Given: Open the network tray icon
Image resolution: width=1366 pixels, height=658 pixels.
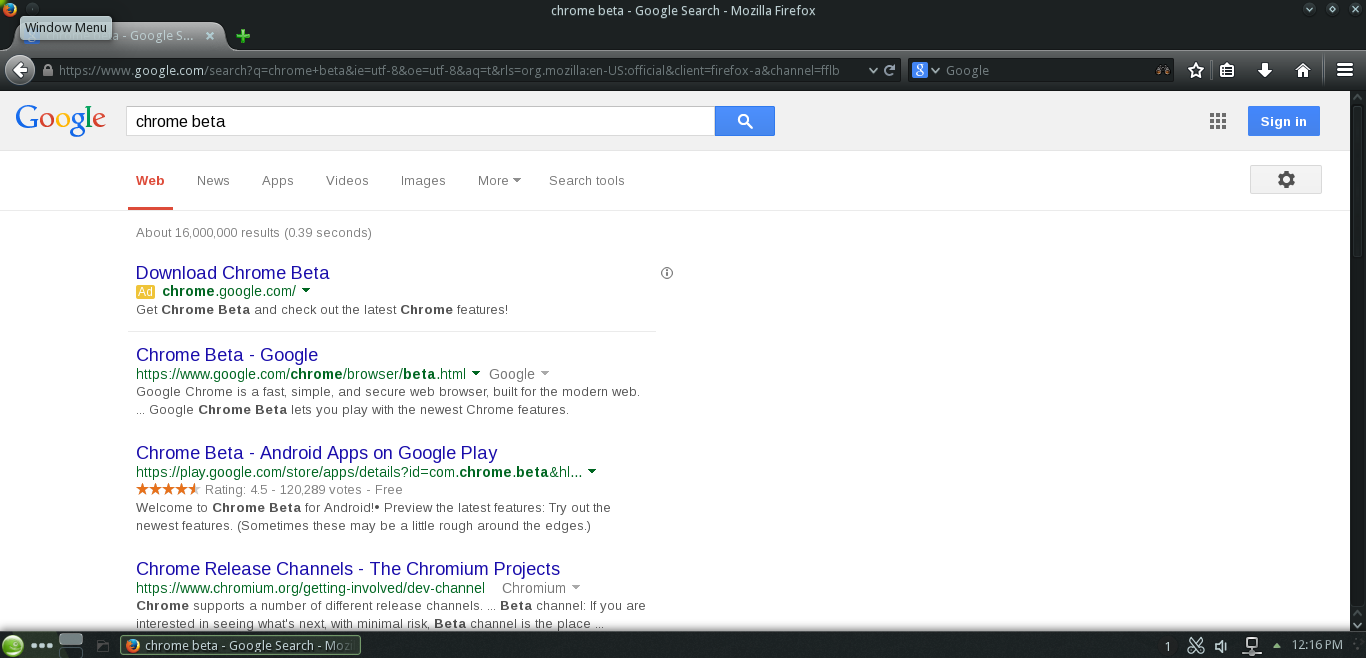Looking at the screenshot, I should click(x=1251, y=646).
